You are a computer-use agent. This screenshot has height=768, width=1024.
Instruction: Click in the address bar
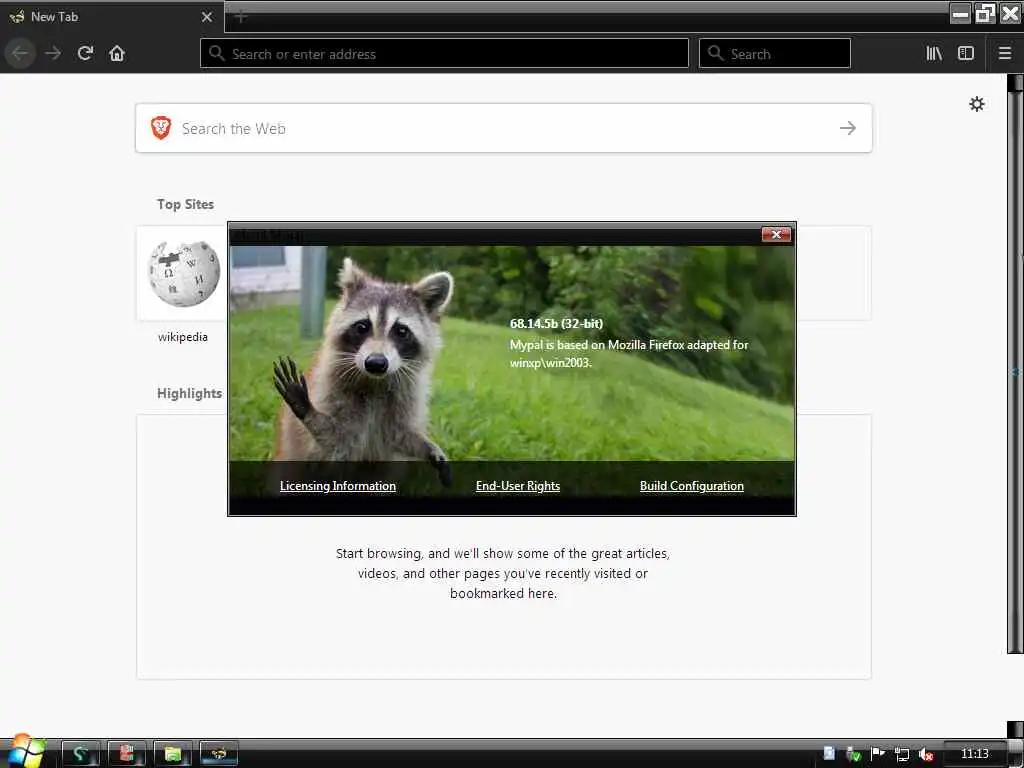tap(444, 54)
